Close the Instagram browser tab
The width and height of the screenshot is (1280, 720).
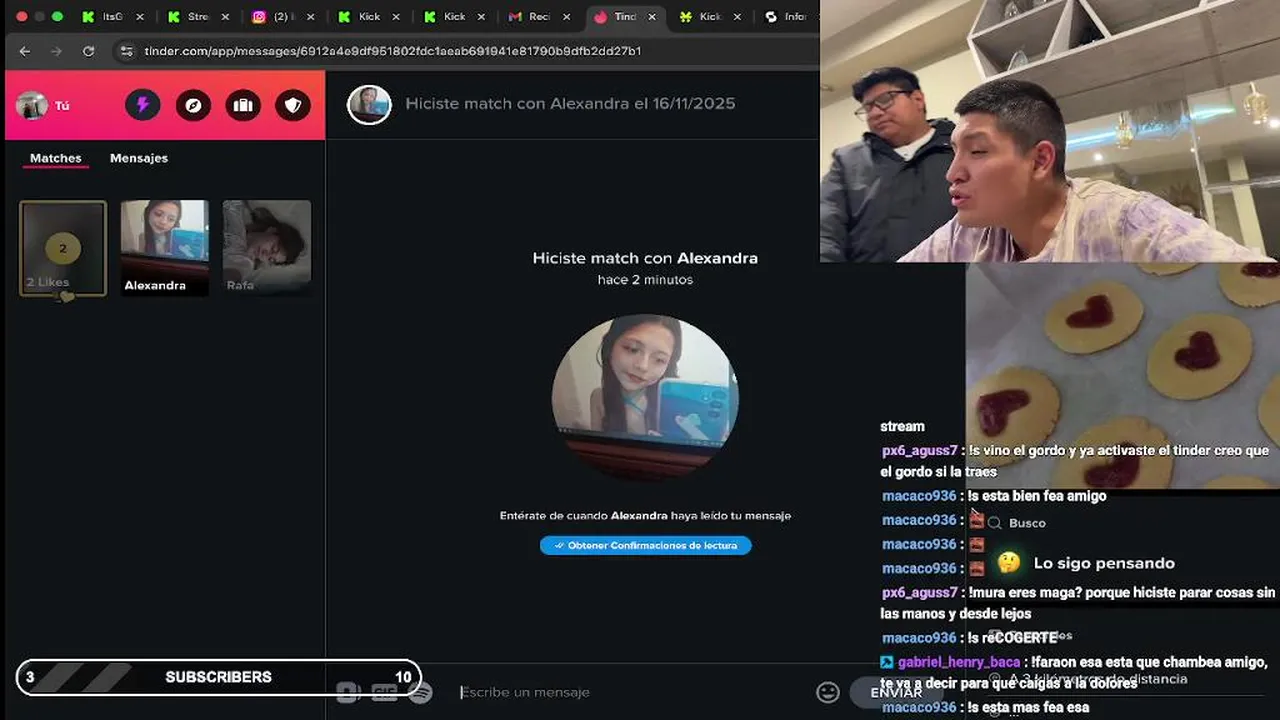click(309, 17)
